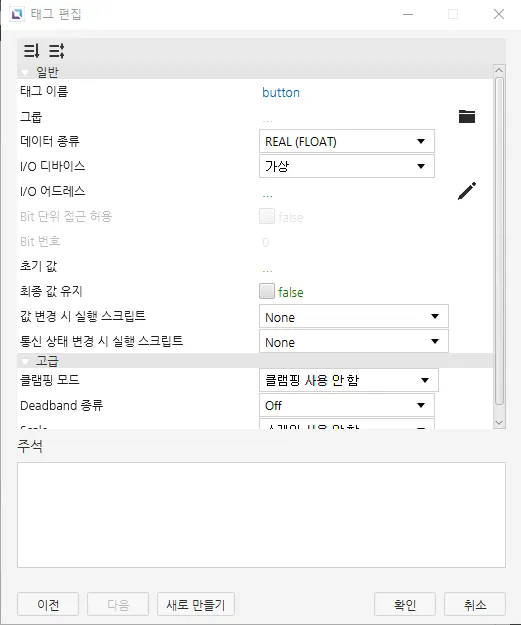521x625 pixels.
Task: Click the scrollbar down arrow
Action: coord(499,423)
